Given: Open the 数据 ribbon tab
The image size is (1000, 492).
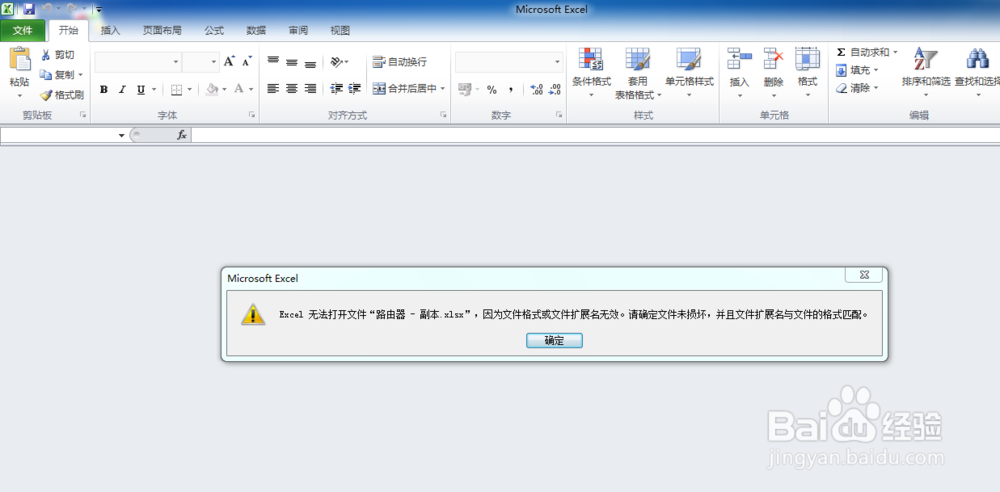Looking at the screenshot, I should (x=256, y=30).
